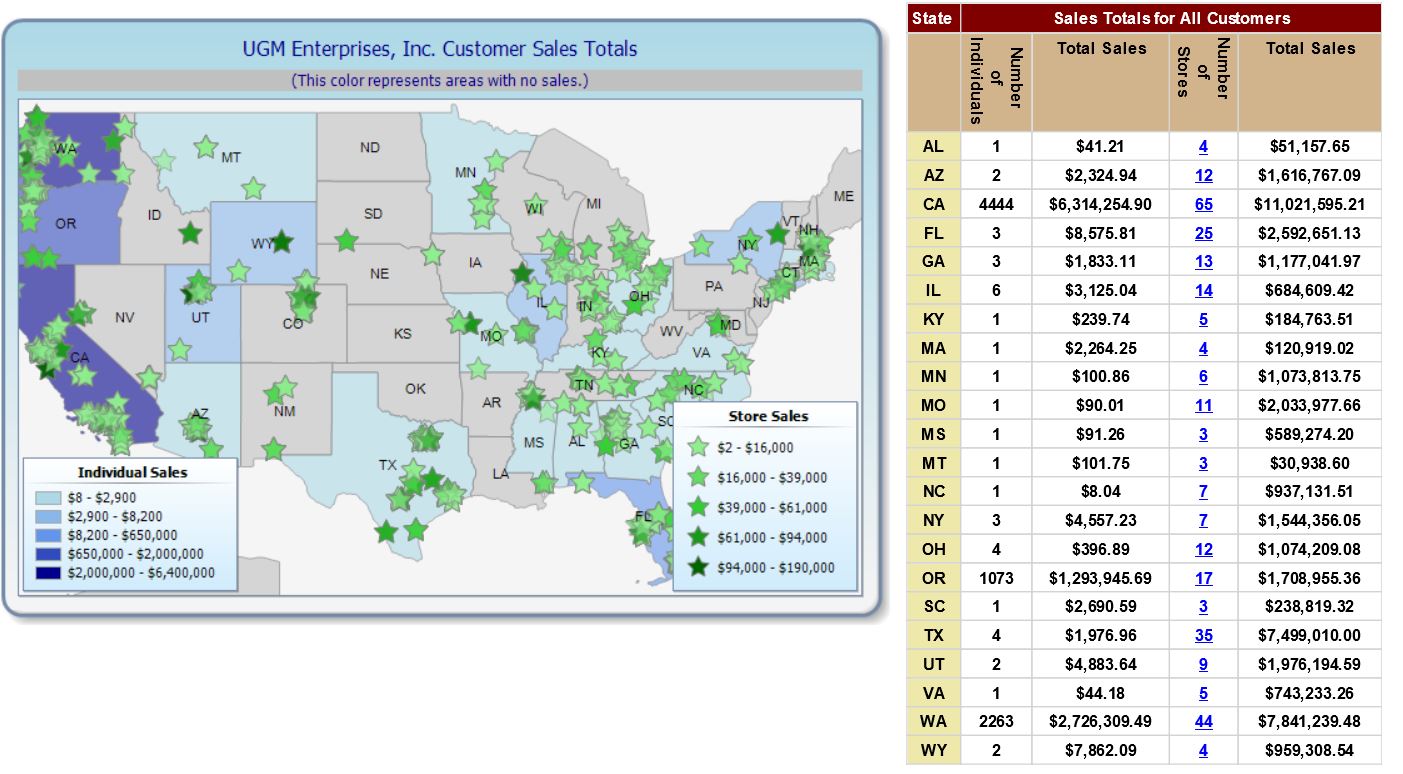Select the dark green store star in Idaho
This screenshot has width=1403, height=774.
coord(190,233)
